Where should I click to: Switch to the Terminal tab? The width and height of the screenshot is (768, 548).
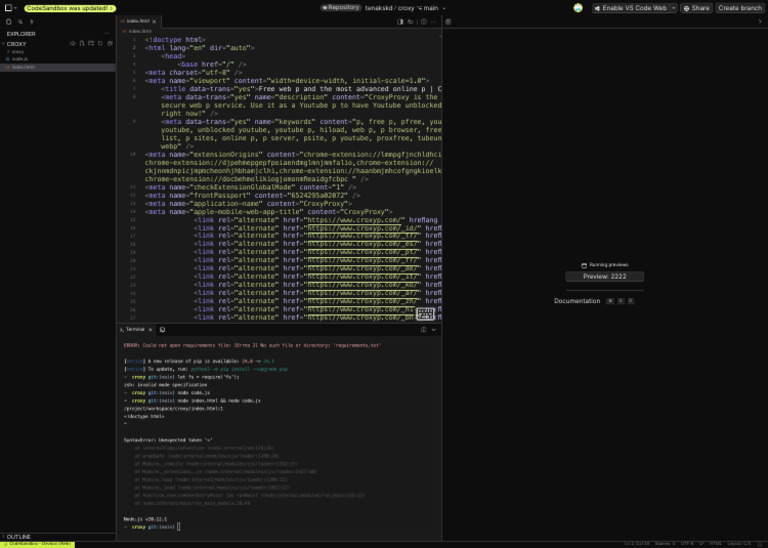[134, 329]
